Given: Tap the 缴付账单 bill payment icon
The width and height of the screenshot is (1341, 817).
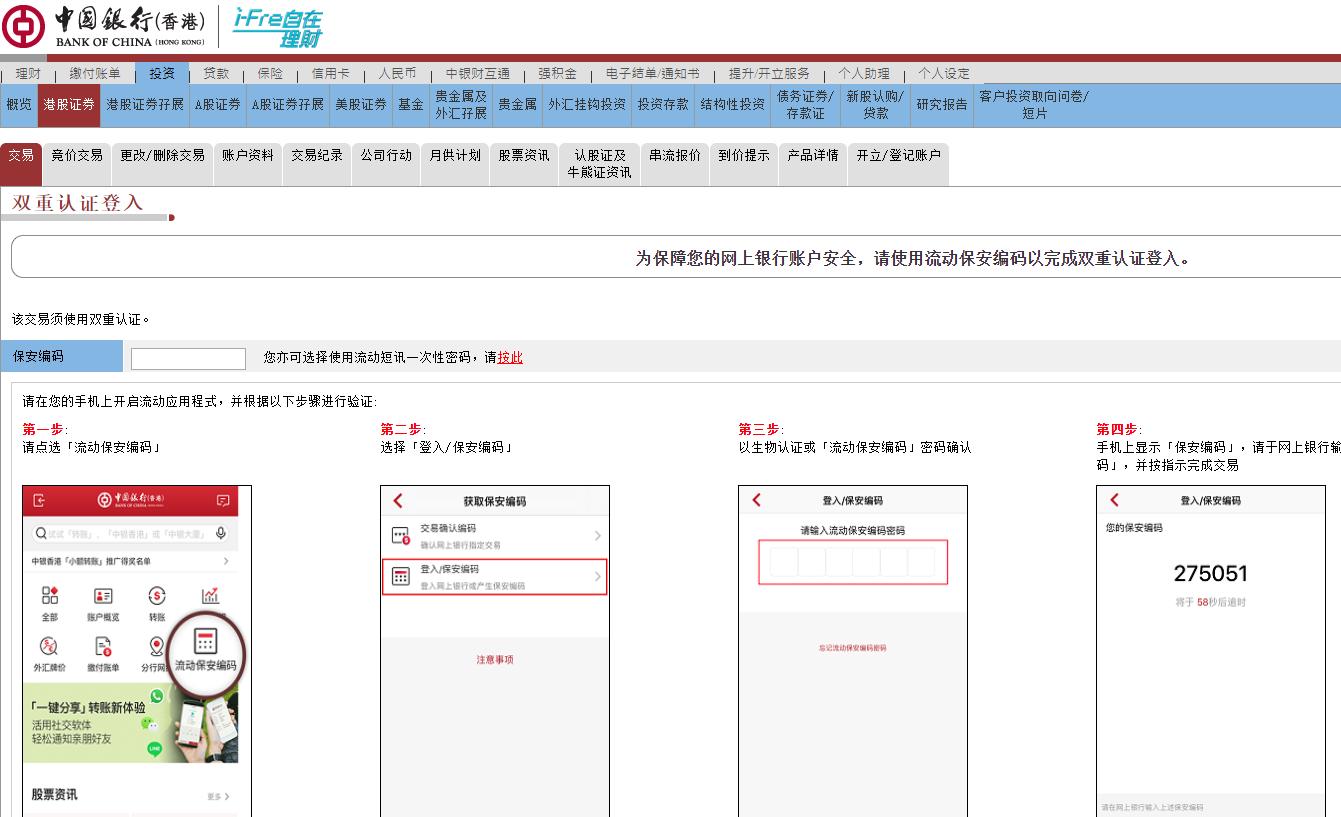Looking at the screenshot, I should (104, 645).
